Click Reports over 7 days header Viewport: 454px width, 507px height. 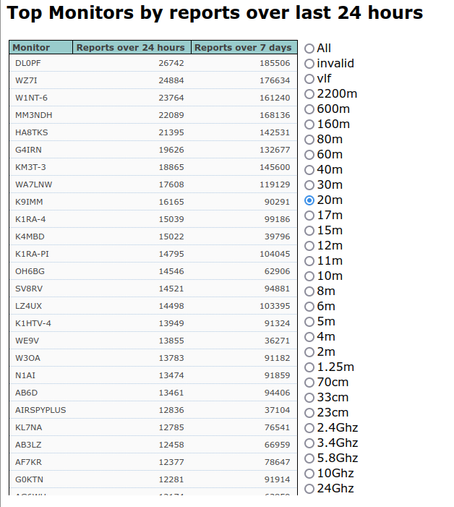(x=244, y=48)
